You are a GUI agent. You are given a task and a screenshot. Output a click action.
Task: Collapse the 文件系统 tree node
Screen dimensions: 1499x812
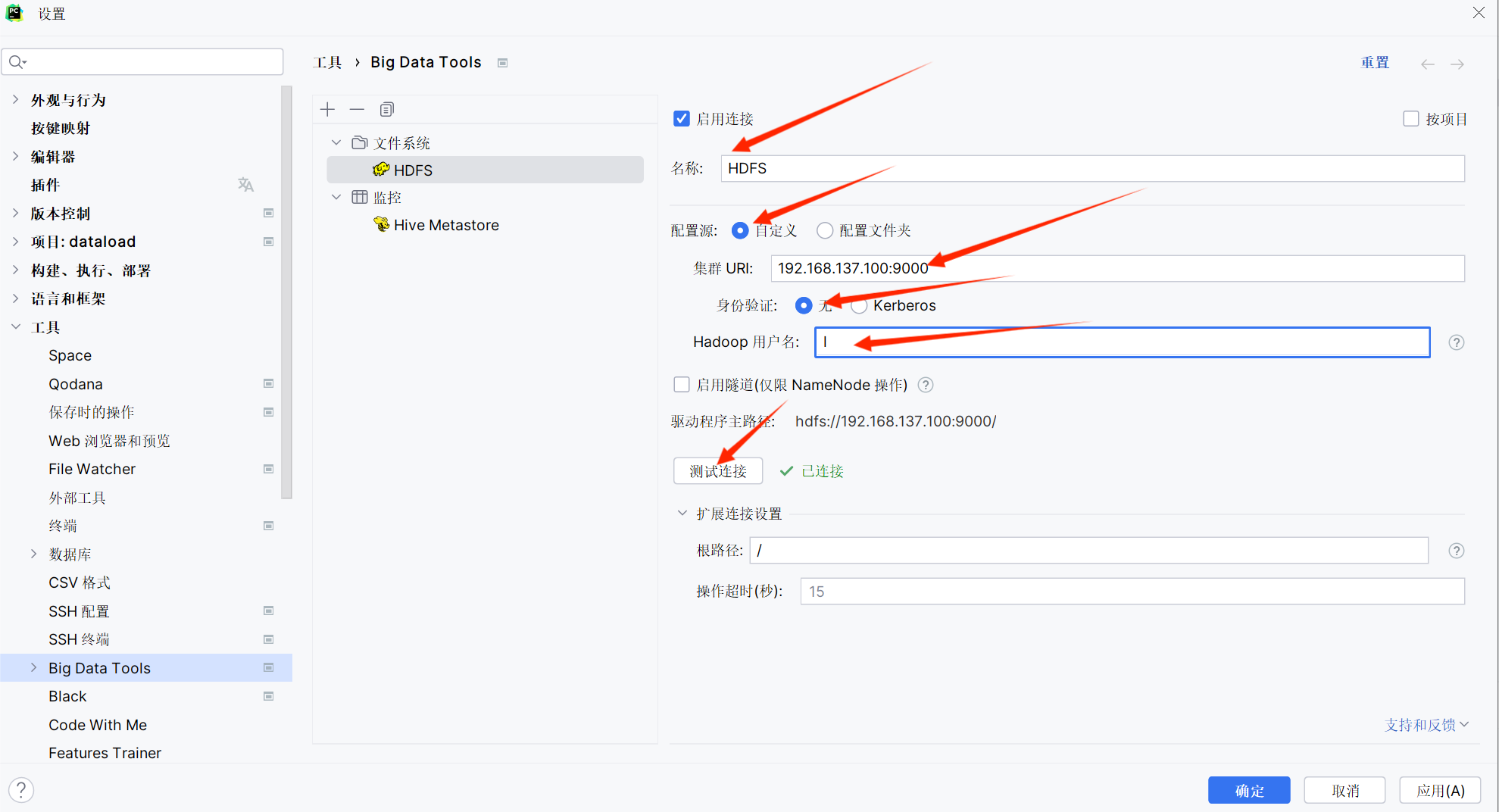pos(336,142)
